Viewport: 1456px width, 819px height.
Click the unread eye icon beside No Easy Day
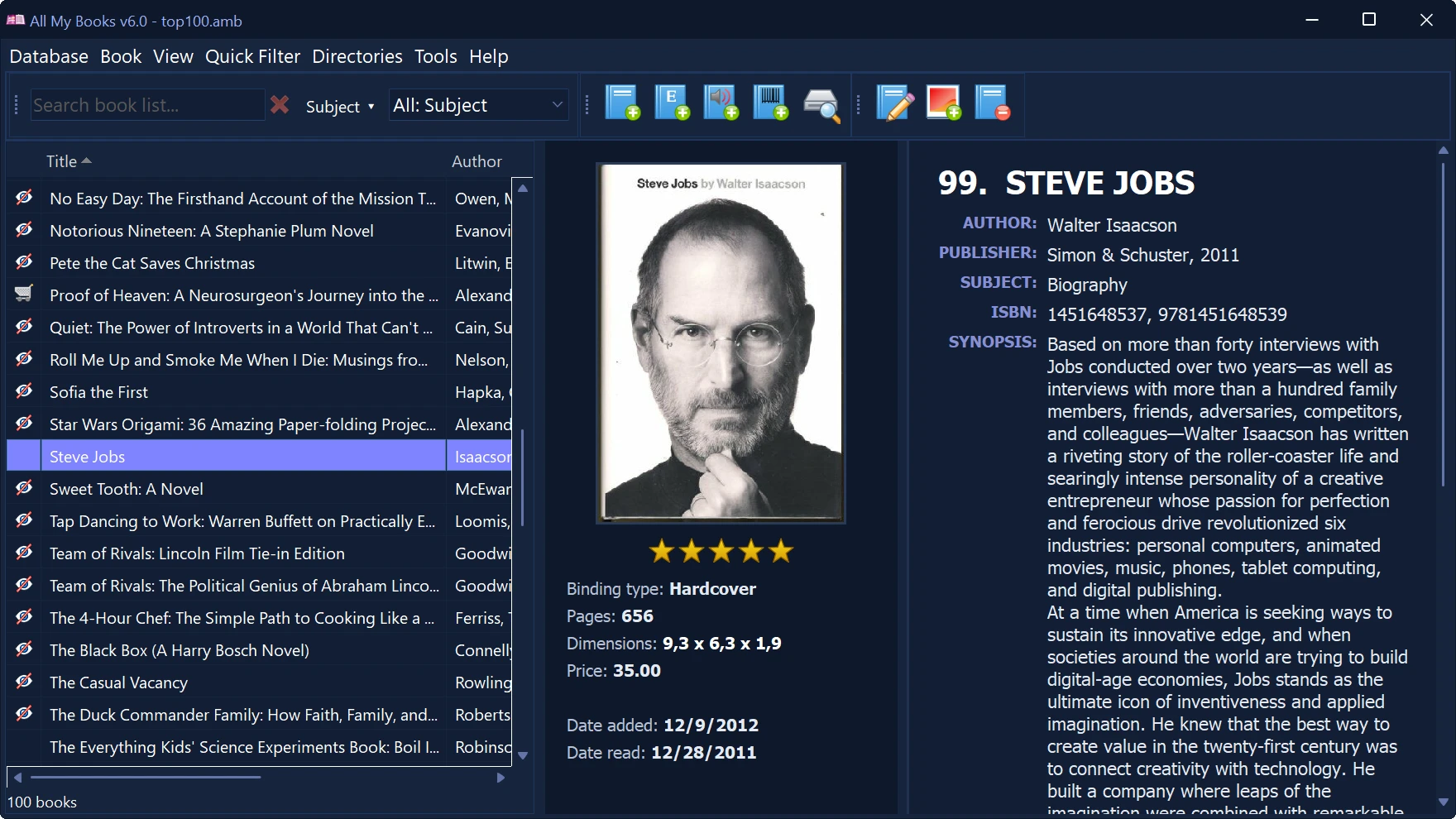(24, 197)
